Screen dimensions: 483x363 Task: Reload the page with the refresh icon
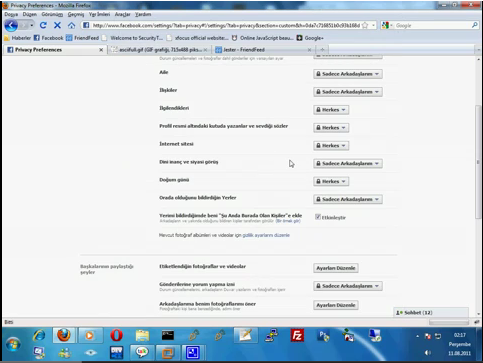(x=43, y=25)
